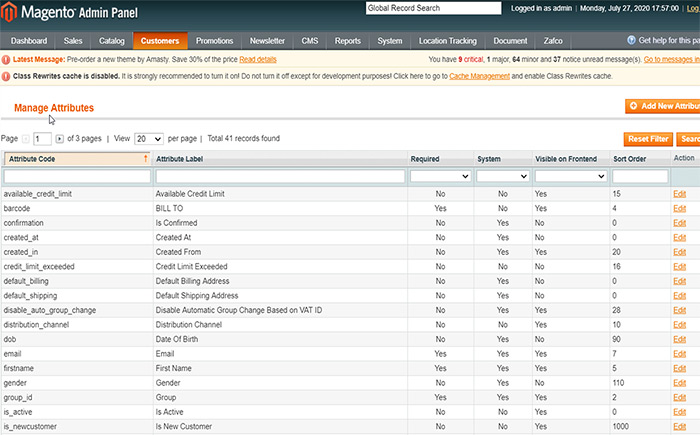700x435 pixels.
Task: Click the help question mark icon
Action: tap(631, 40)
